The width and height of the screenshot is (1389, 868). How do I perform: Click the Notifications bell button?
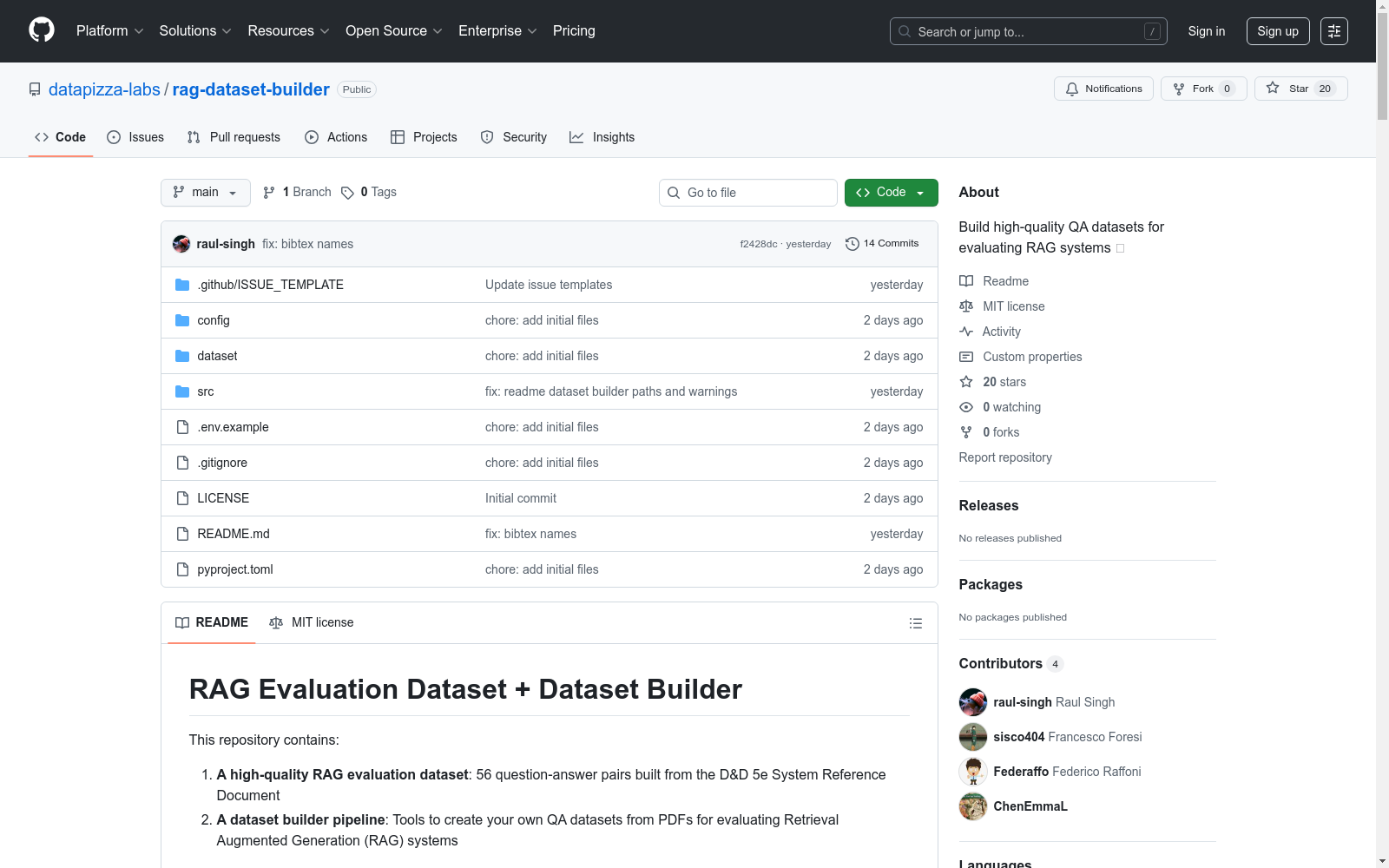(1103, 89)
